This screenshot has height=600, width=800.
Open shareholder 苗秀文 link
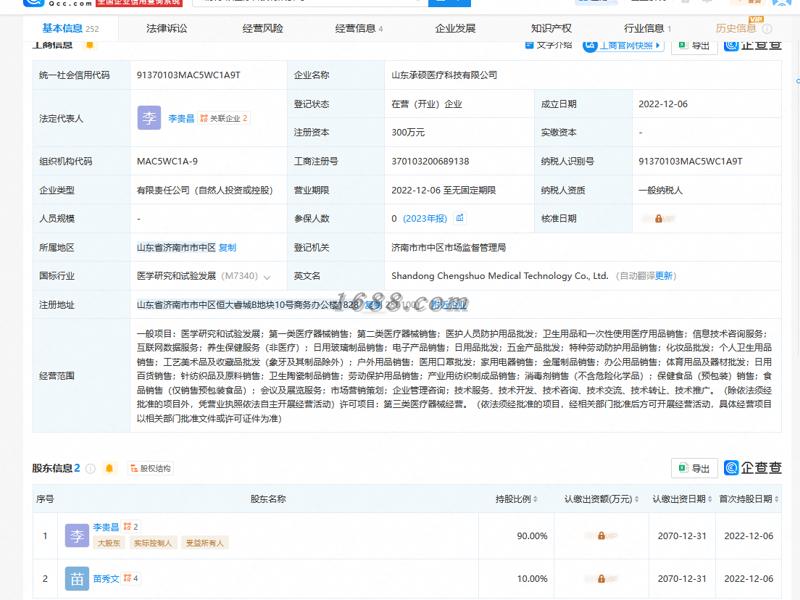pos(106,579)
